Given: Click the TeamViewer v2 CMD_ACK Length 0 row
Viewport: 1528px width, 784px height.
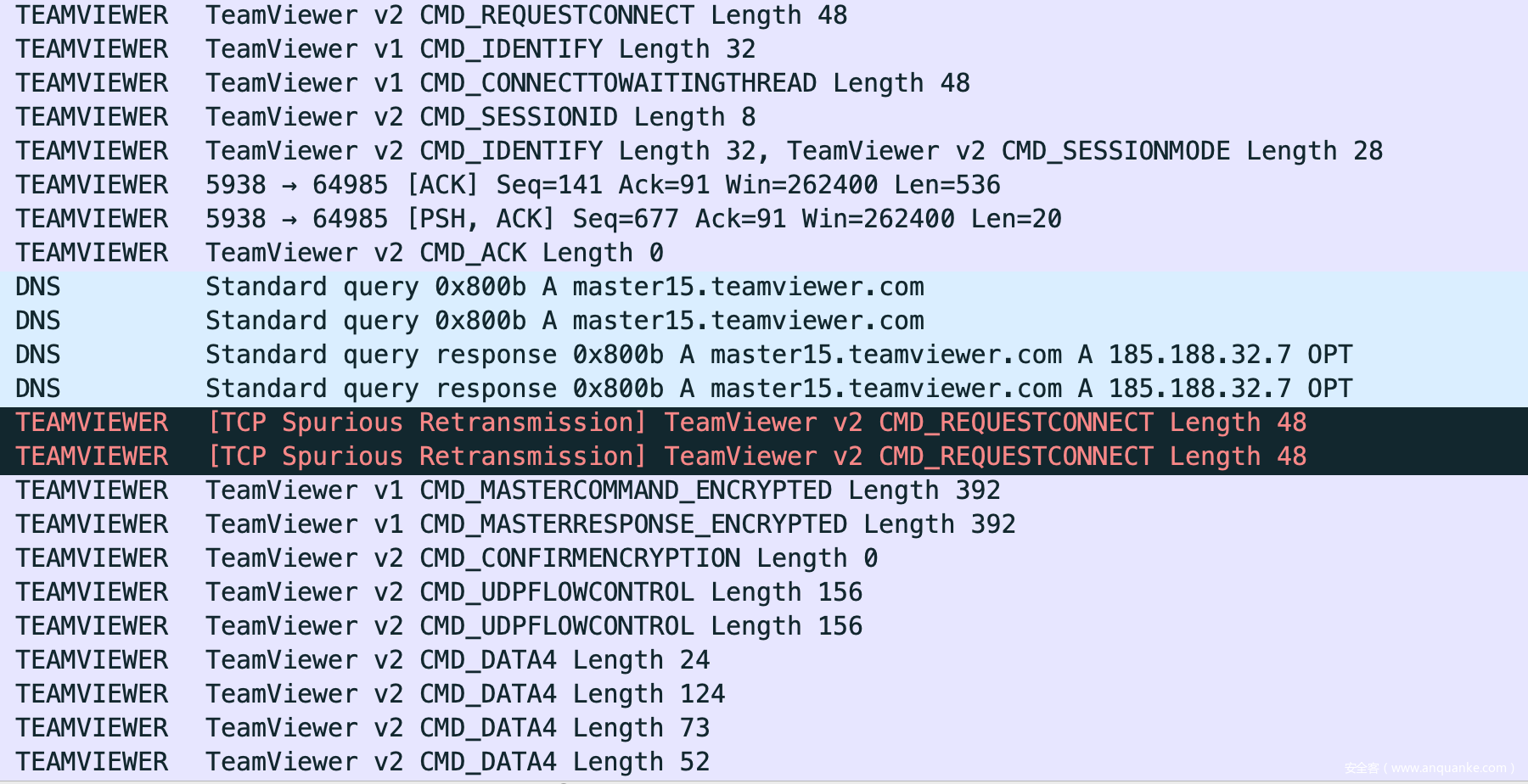Looking at the screenshot, I should coord(764,253).
